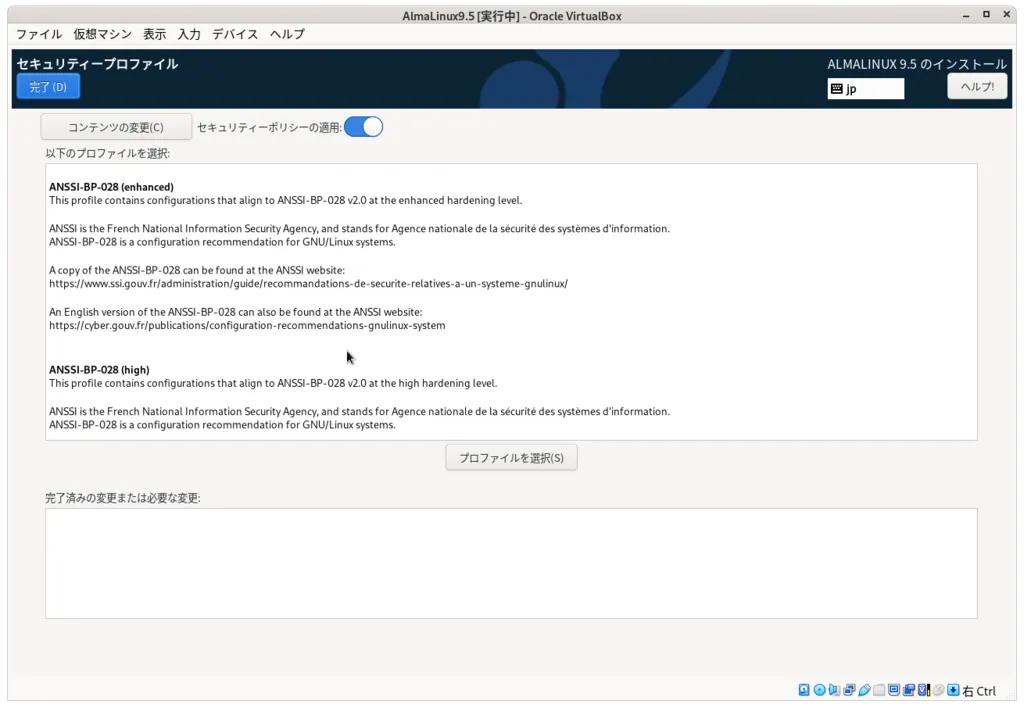1024x708 pixels.
Task: Select the ANSSI-BP-028 (high) profile
Action: coord(100,370)
